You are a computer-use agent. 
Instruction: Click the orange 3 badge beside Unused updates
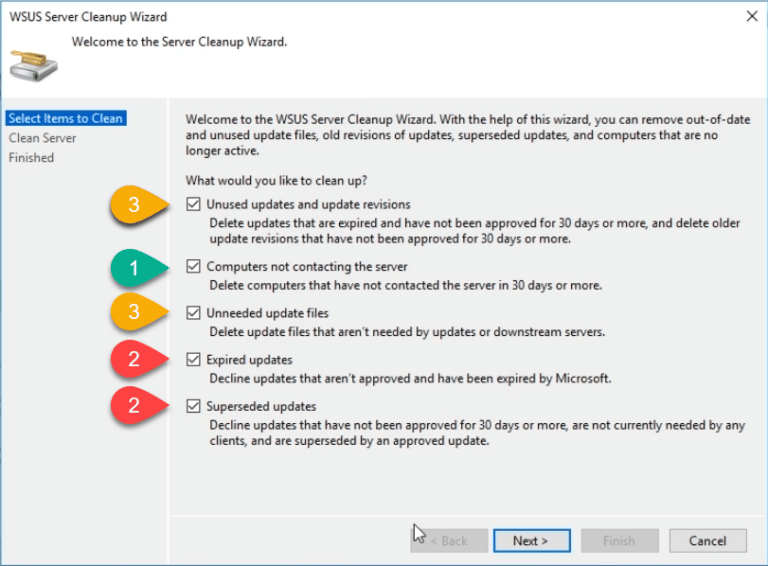pyautogui.click(x=134, y=205)
